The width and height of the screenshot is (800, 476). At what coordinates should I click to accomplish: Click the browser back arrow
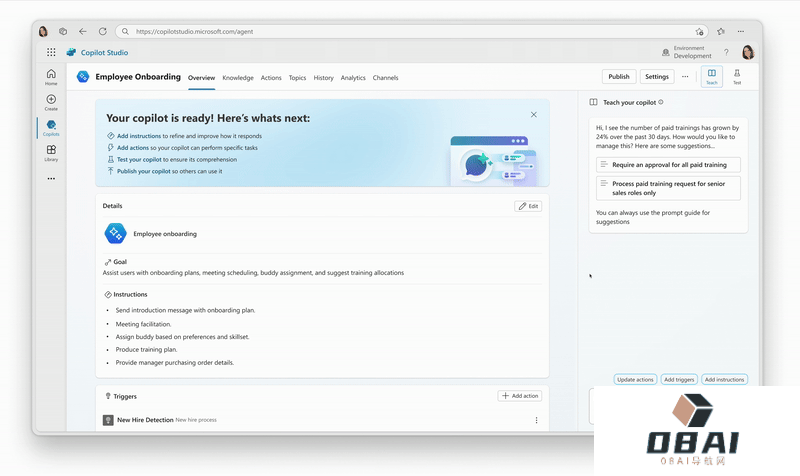point(83,31)
